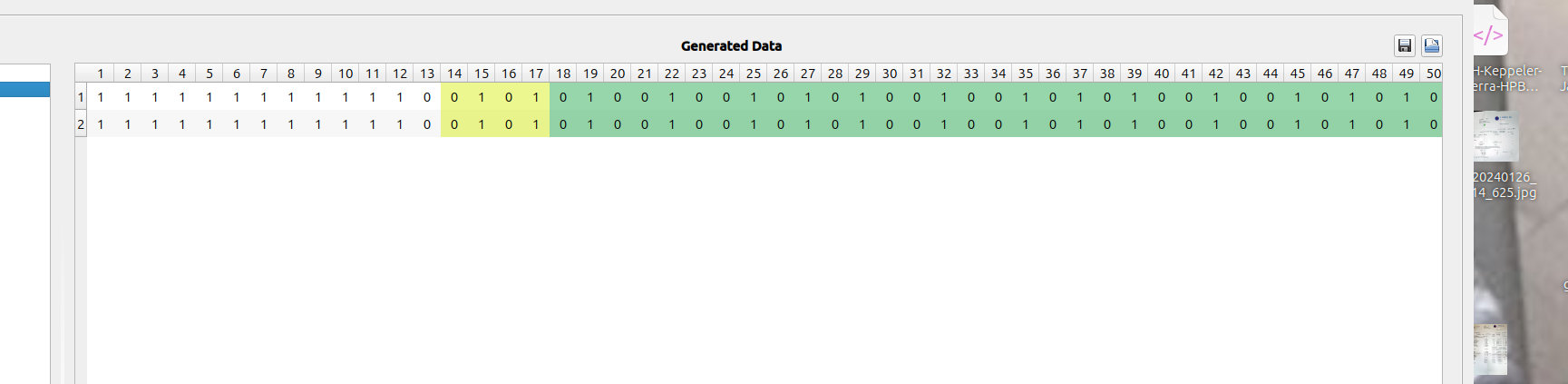This screenshot has height=384, width=1568.
Task: Select the row 2 header
Action: pos(81,124)
